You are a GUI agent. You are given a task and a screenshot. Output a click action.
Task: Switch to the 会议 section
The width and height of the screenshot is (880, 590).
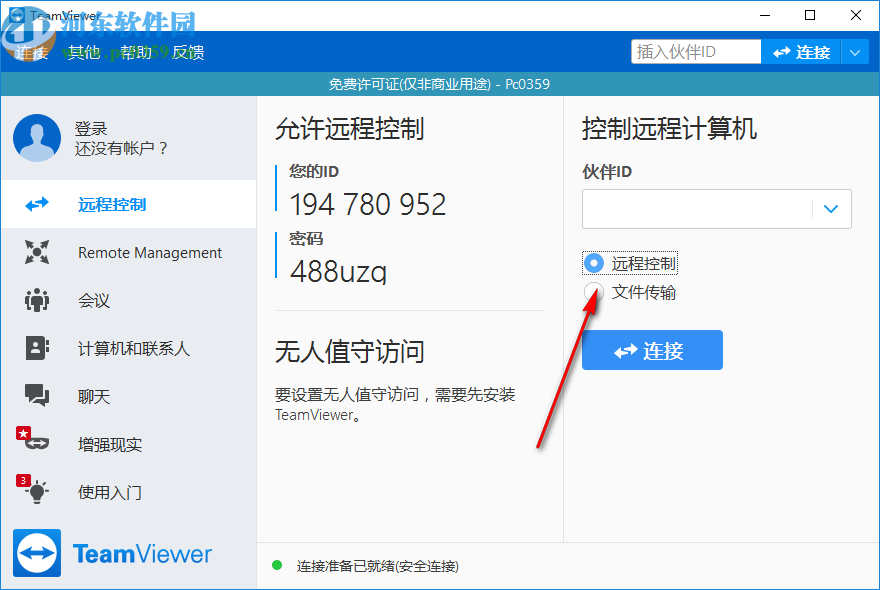(93, 300)
